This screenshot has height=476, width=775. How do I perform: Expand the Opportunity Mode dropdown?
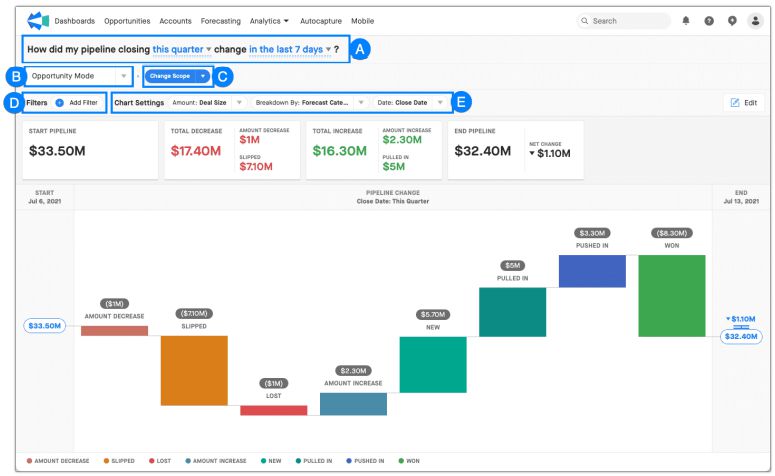pos(78,76)
